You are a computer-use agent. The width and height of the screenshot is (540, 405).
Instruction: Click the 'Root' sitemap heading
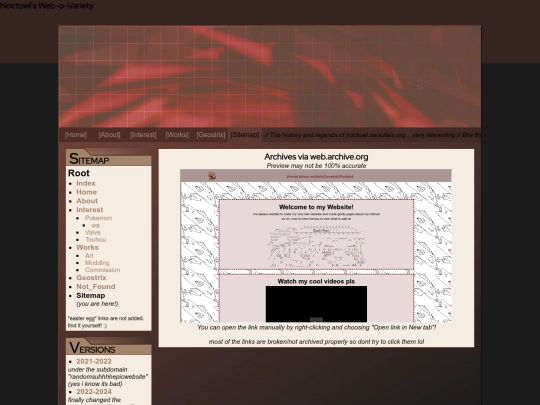(79, 173)
